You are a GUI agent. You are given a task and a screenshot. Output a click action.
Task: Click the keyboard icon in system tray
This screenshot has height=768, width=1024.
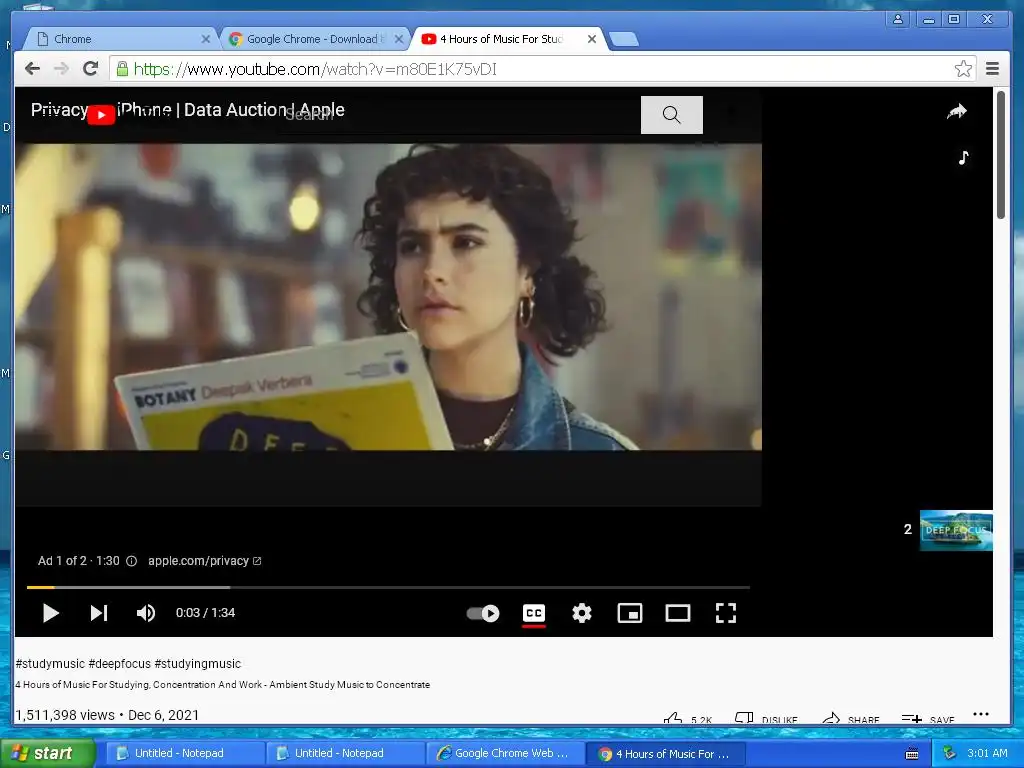pos(912,754)
